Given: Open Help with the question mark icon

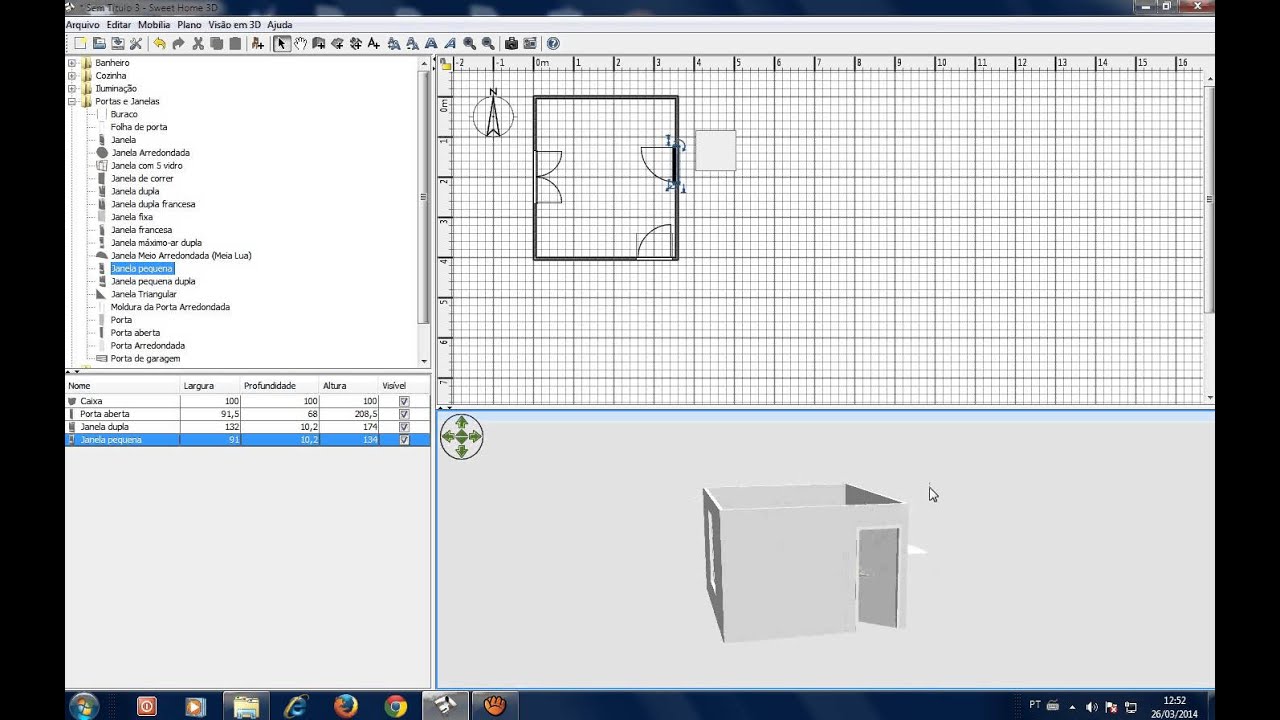Looking at the screenshot, I should (x=553, y=44).
